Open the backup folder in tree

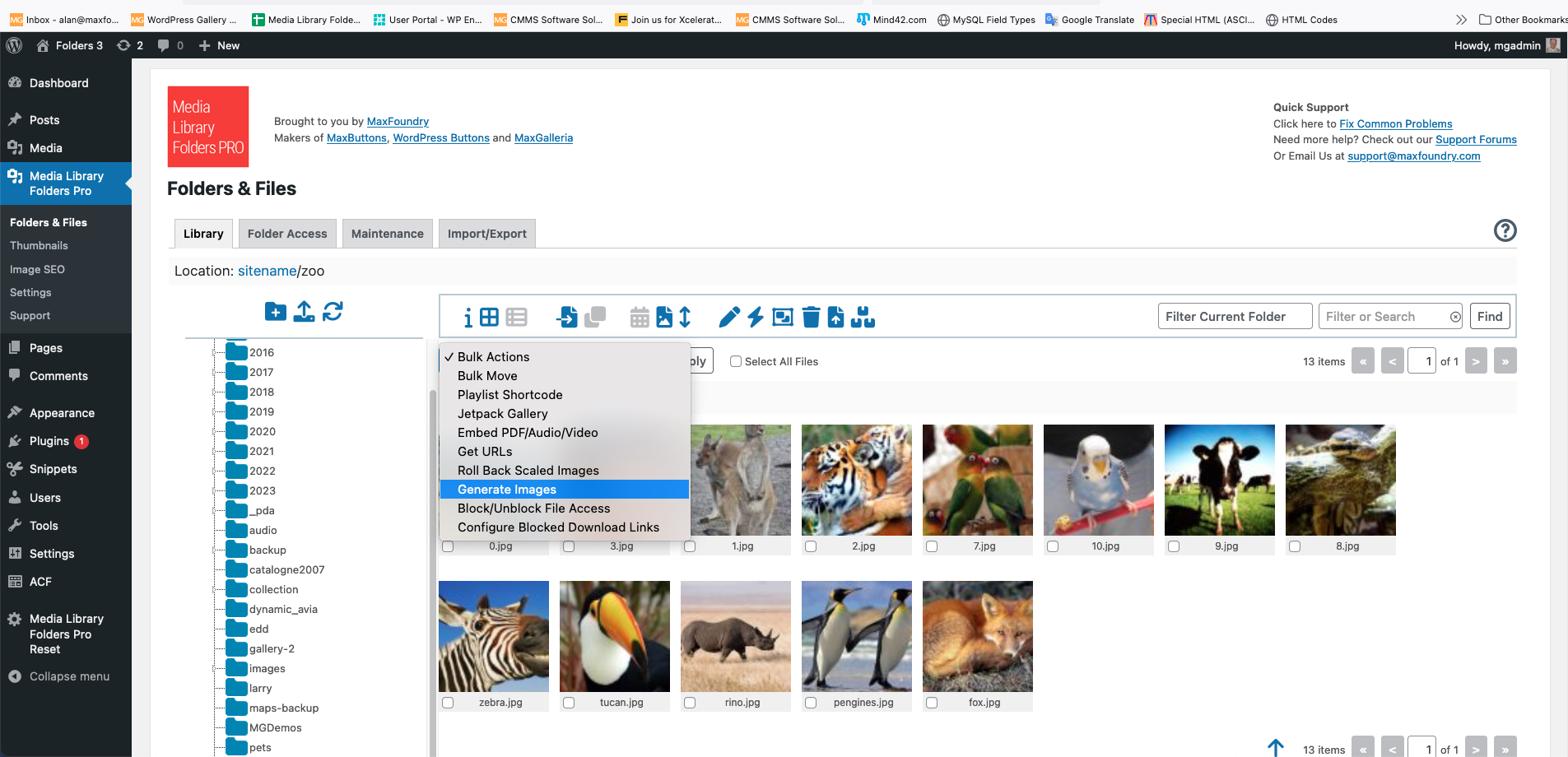256,550
